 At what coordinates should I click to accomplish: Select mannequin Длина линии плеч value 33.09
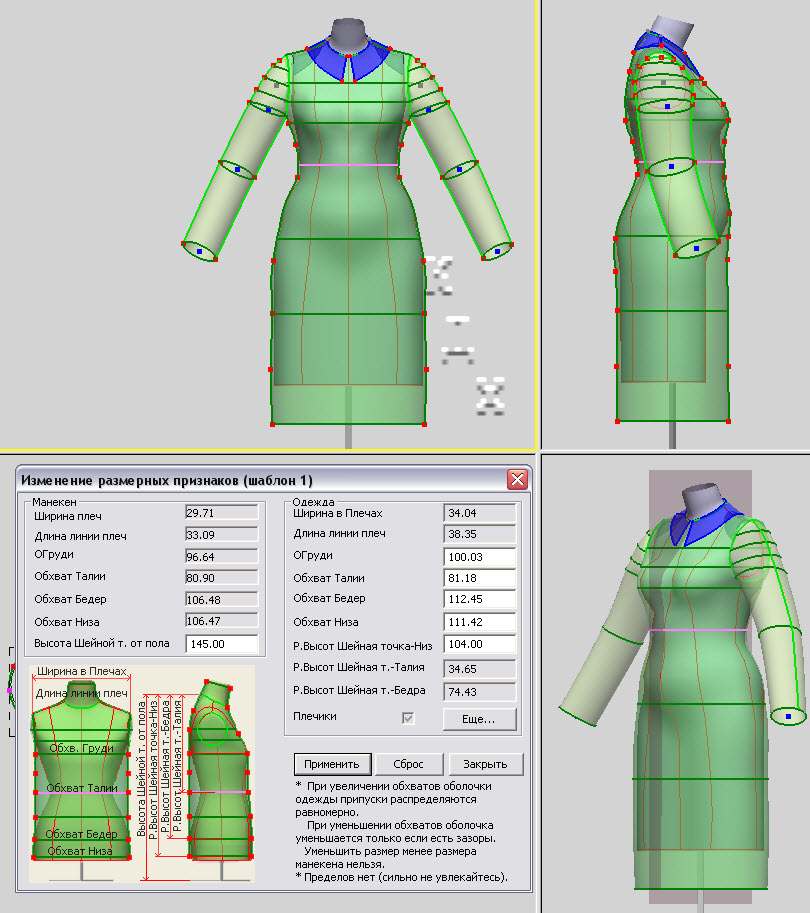click(x=221, y=535)
